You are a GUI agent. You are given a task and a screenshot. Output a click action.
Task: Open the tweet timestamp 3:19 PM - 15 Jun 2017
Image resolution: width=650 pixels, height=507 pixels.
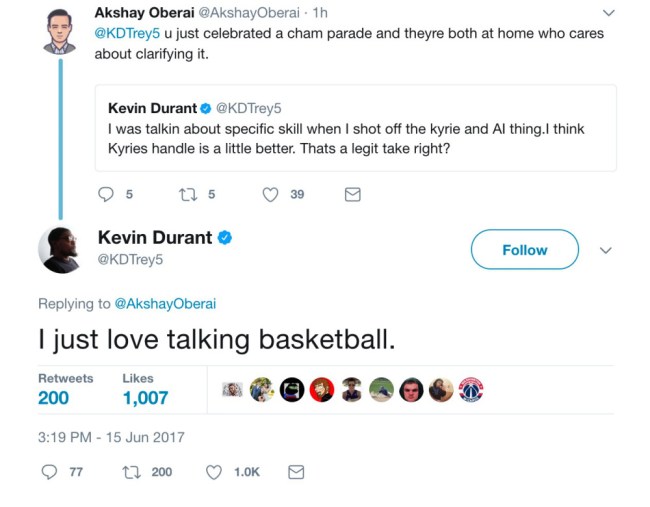coord(111,437)
